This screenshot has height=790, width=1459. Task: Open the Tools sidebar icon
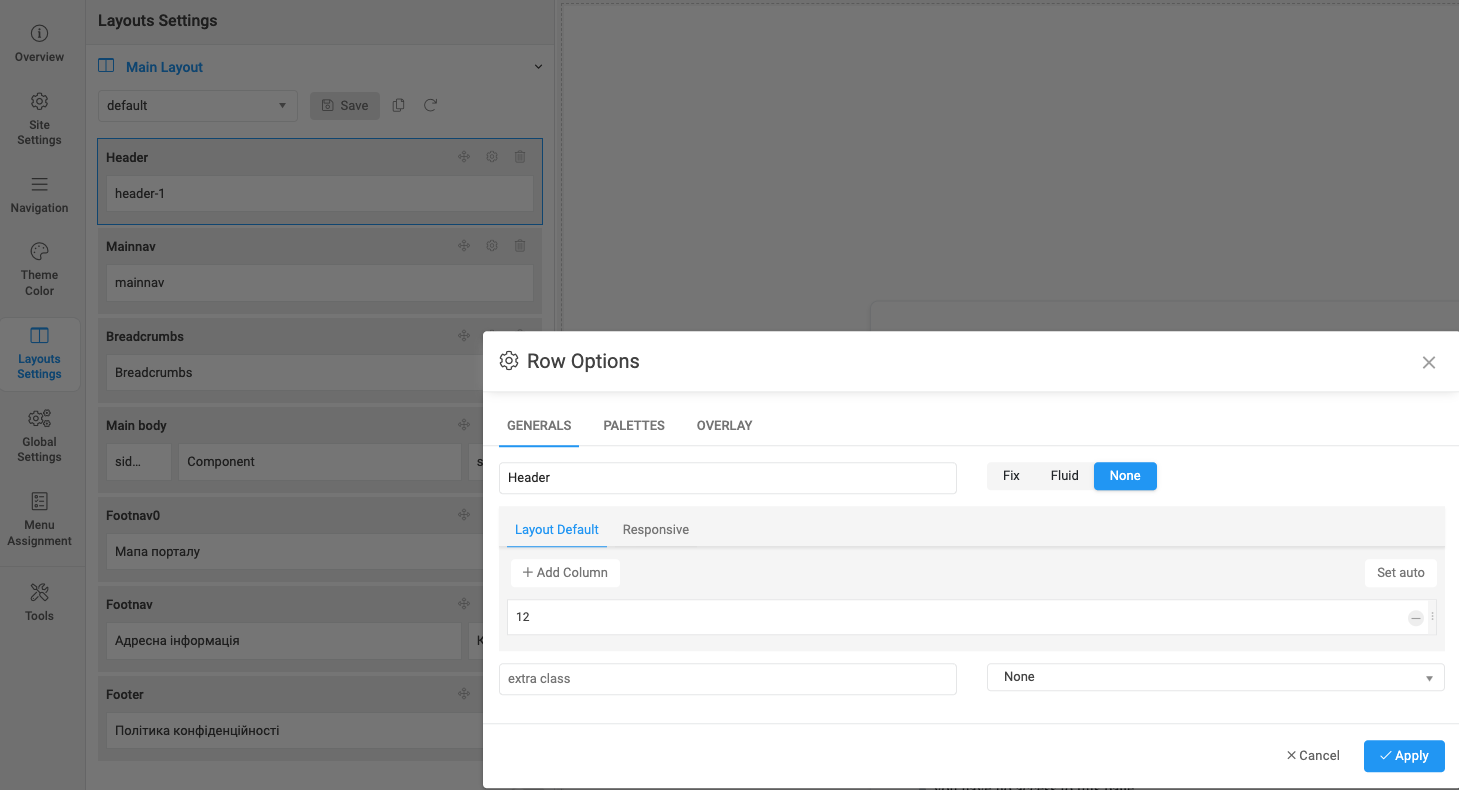click(39, 592)
